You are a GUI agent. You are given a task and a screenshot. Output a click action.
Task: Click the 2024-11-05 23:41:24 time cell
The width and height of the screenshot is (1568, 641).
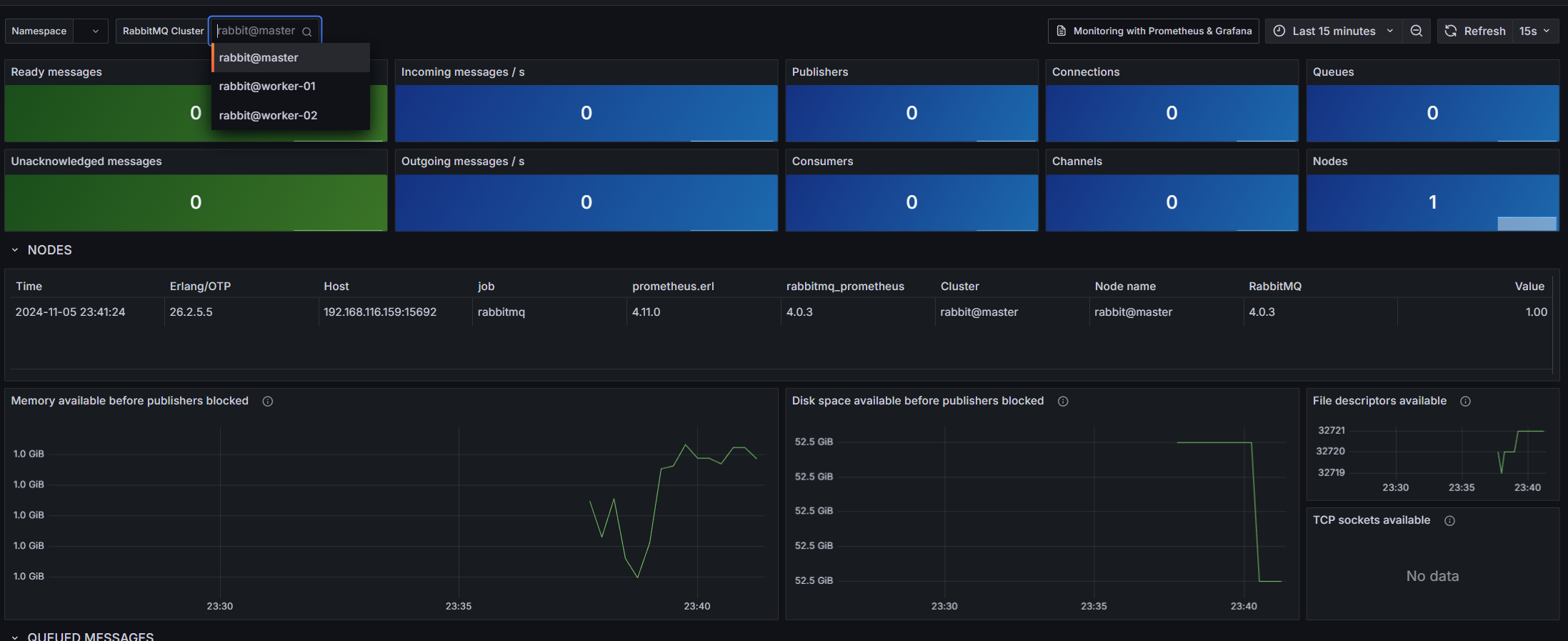70,312
